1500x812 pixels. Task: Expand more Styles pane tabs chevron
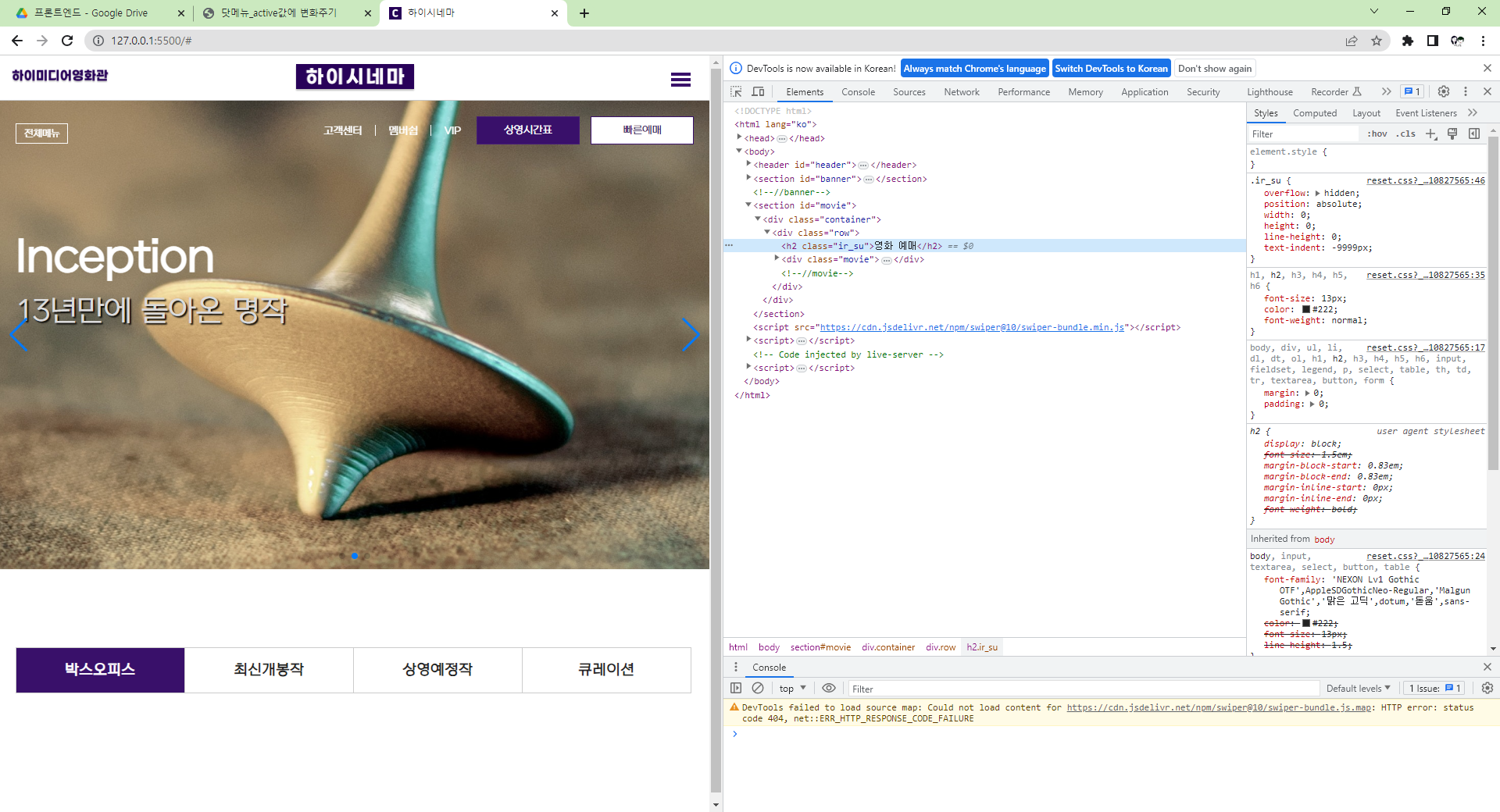[x=1473, y=113]
